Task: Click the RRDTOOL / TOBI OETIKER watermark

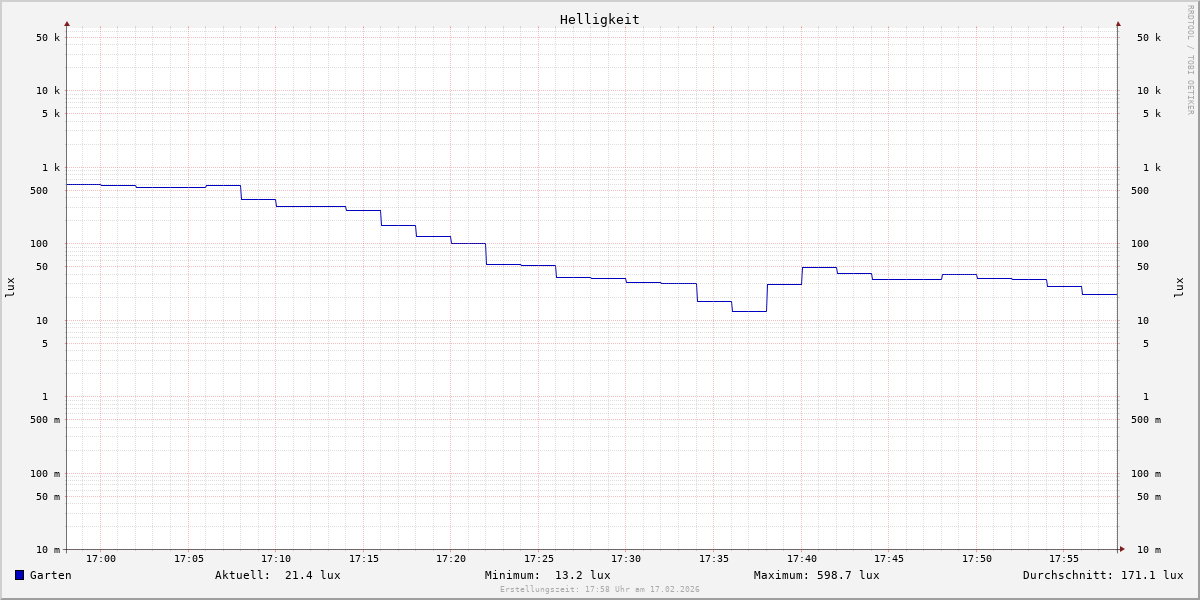Action: (x=1190, y=60)
